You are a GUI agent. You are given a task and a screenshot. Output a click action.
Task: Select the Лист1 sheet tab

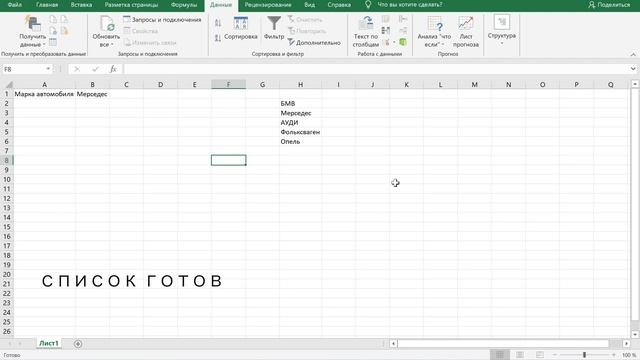click(49, 343)
